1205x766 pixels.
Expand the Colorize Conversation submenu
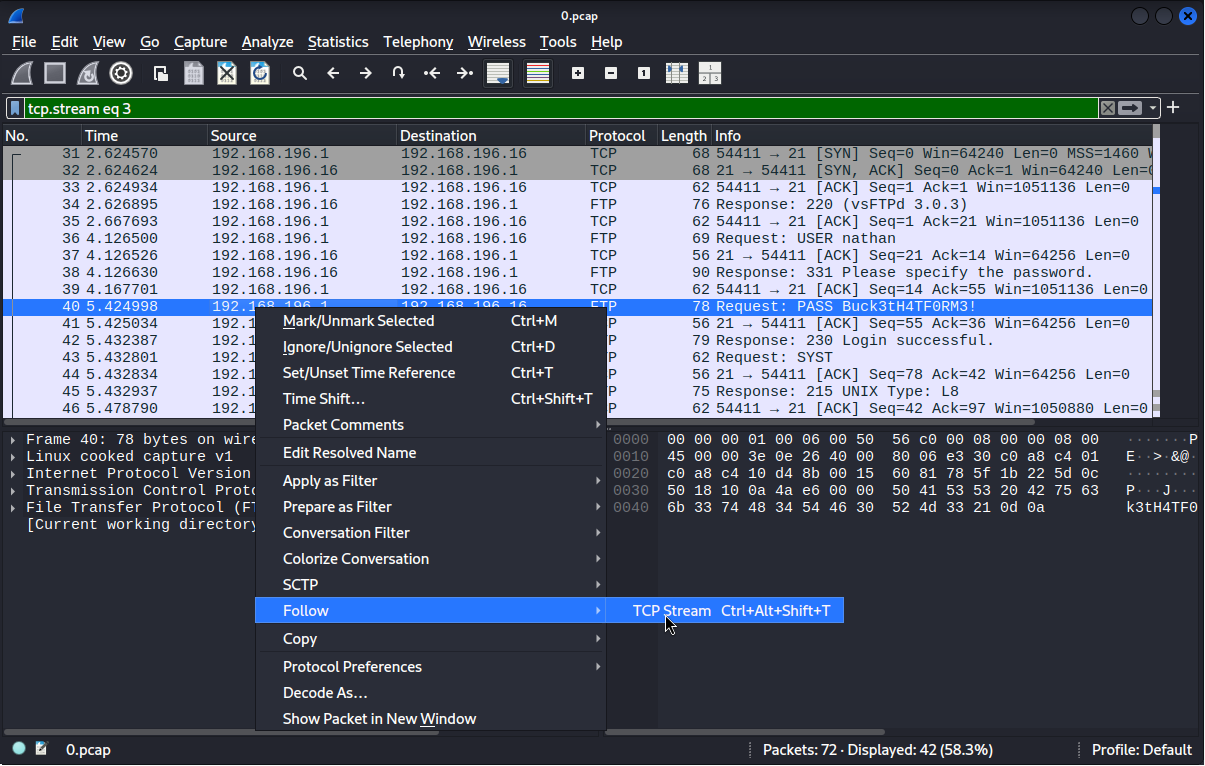point(431,559)
